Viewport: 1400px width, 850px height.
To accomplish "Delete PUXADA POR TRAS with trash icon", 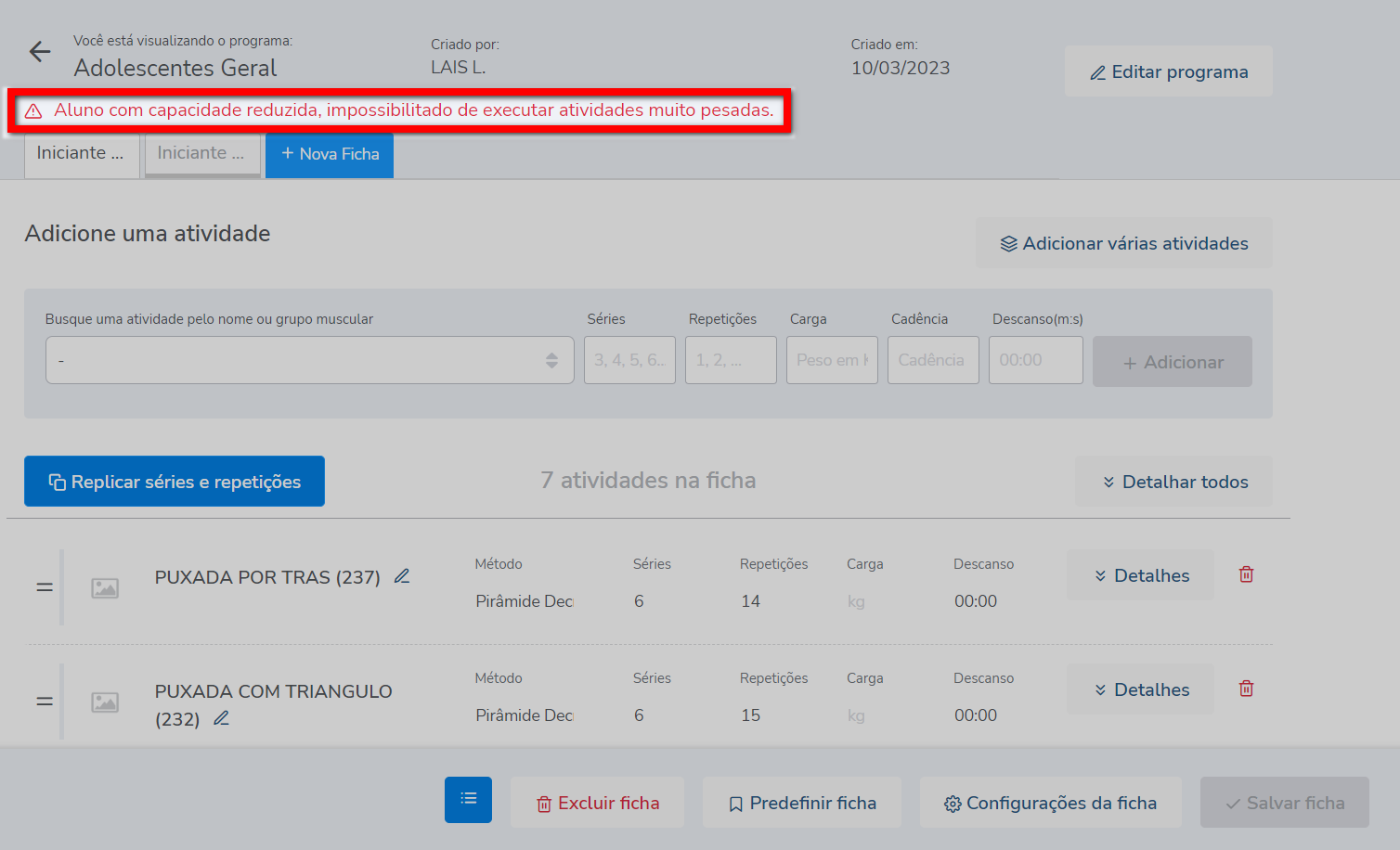I will click(x=1246, y=574).
